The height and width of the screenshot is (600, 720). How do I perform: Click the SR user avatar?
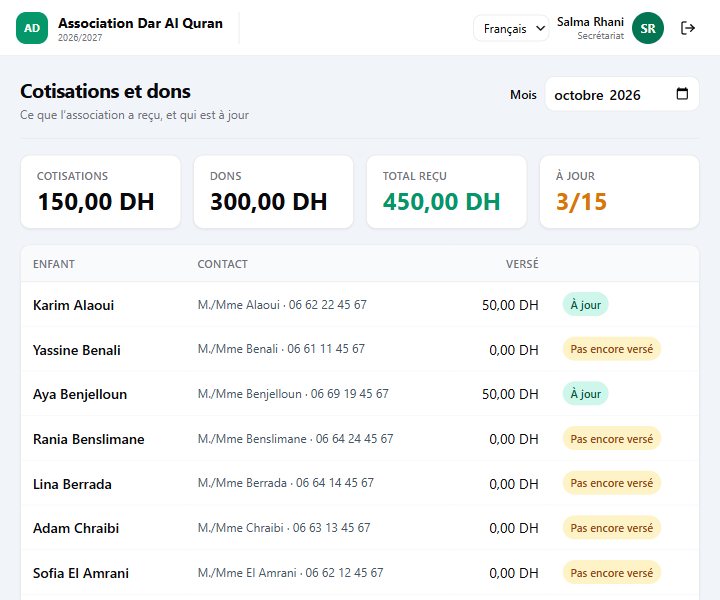point(647,28)
